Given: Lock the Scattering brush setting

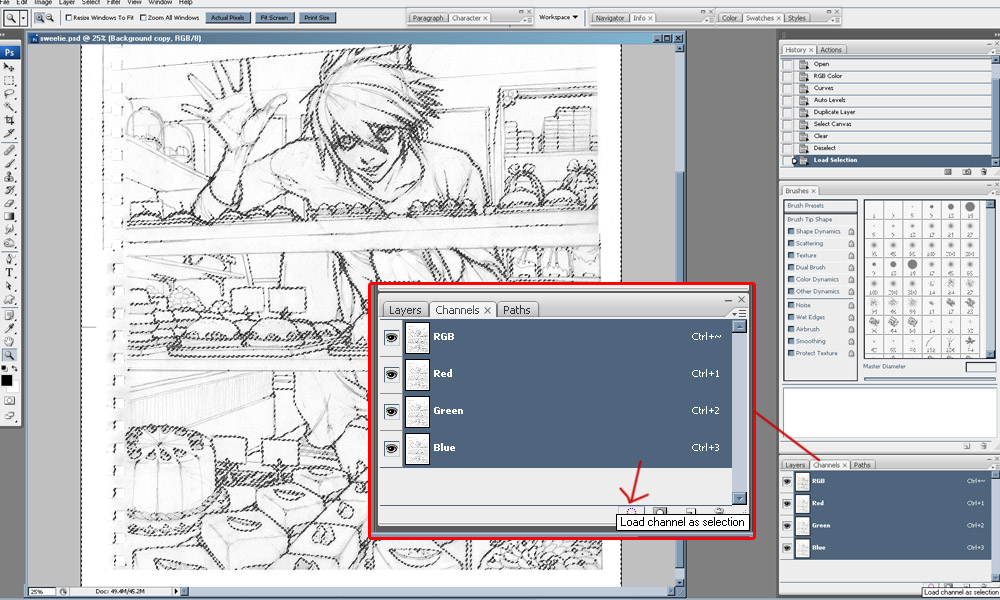Looking at the screenshot, I should coord(851,244).
